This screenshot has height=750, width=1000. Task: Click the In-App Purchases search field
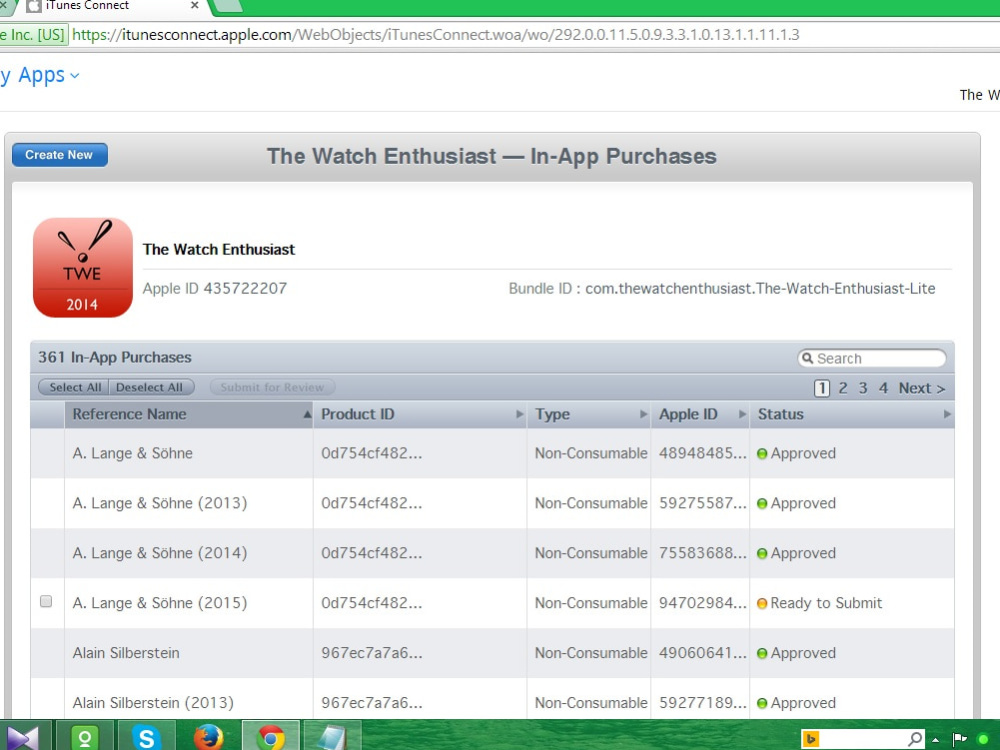[x=872, y=358]
